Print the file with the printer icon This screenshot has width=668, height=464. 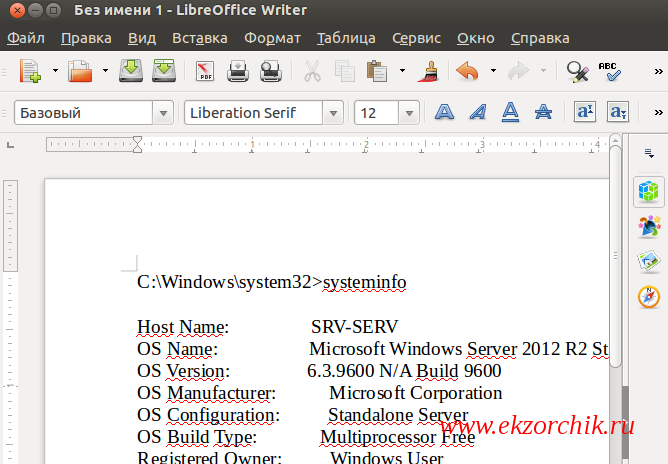[x=238, y=71]
